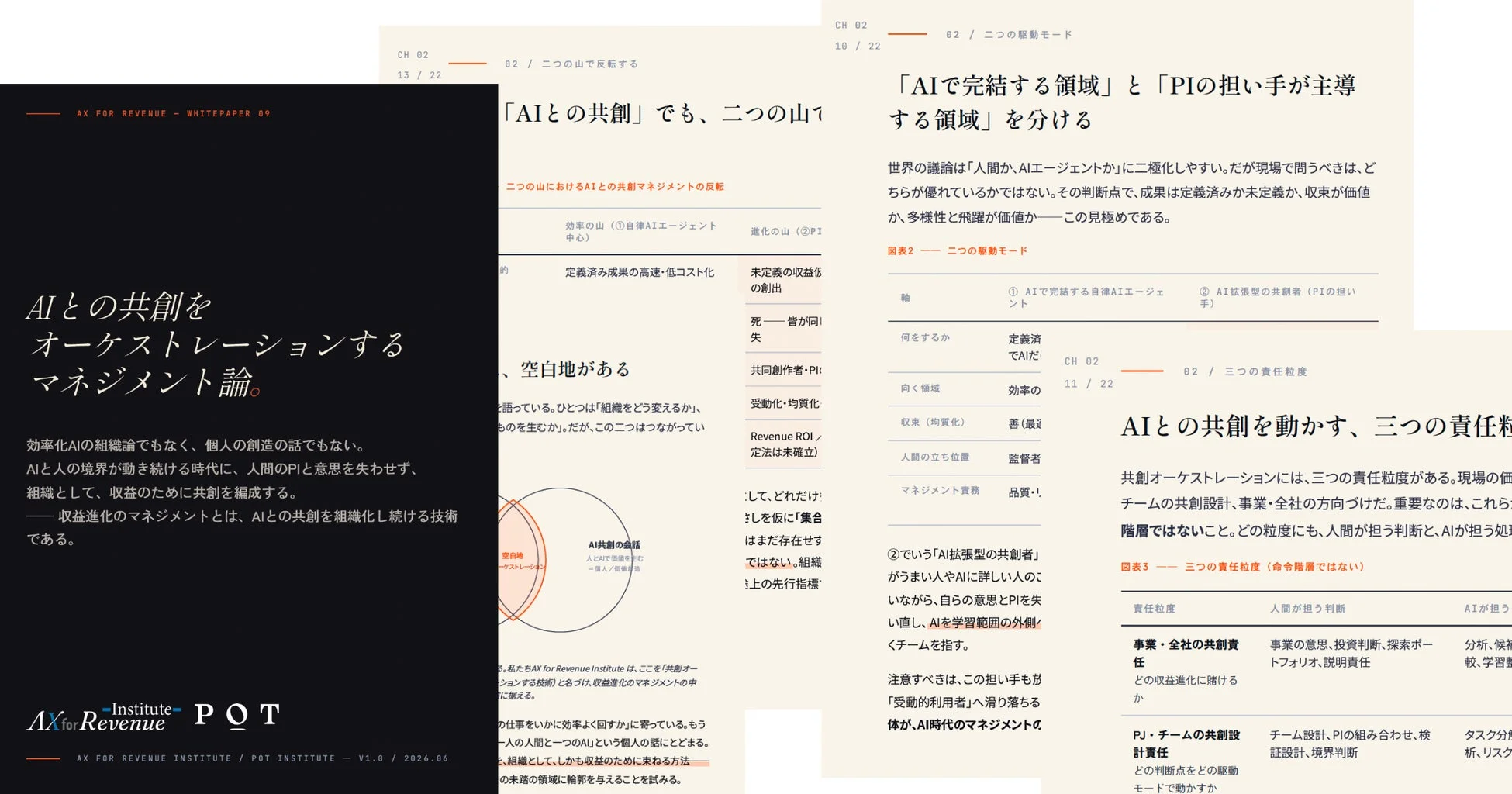
Task: Click caption '図表2 — 二つの駆動モード'
Action: click(958, 250)
